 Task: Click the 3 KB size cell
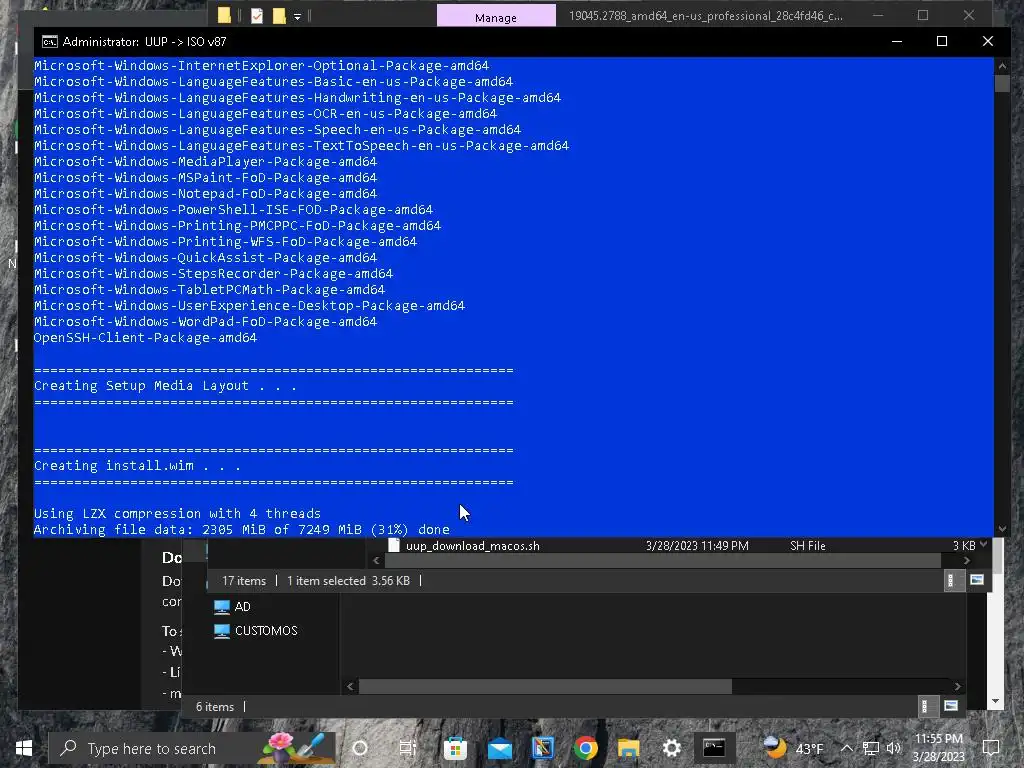964,545
